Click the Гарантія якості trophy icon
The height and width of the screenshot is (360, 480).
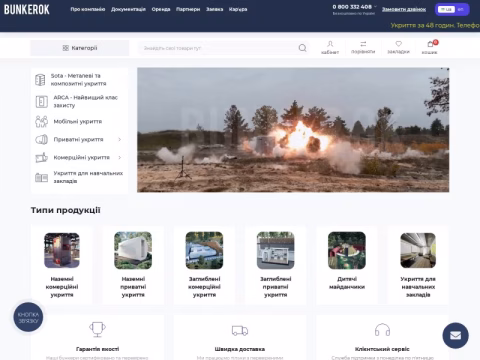coord(97,329)
